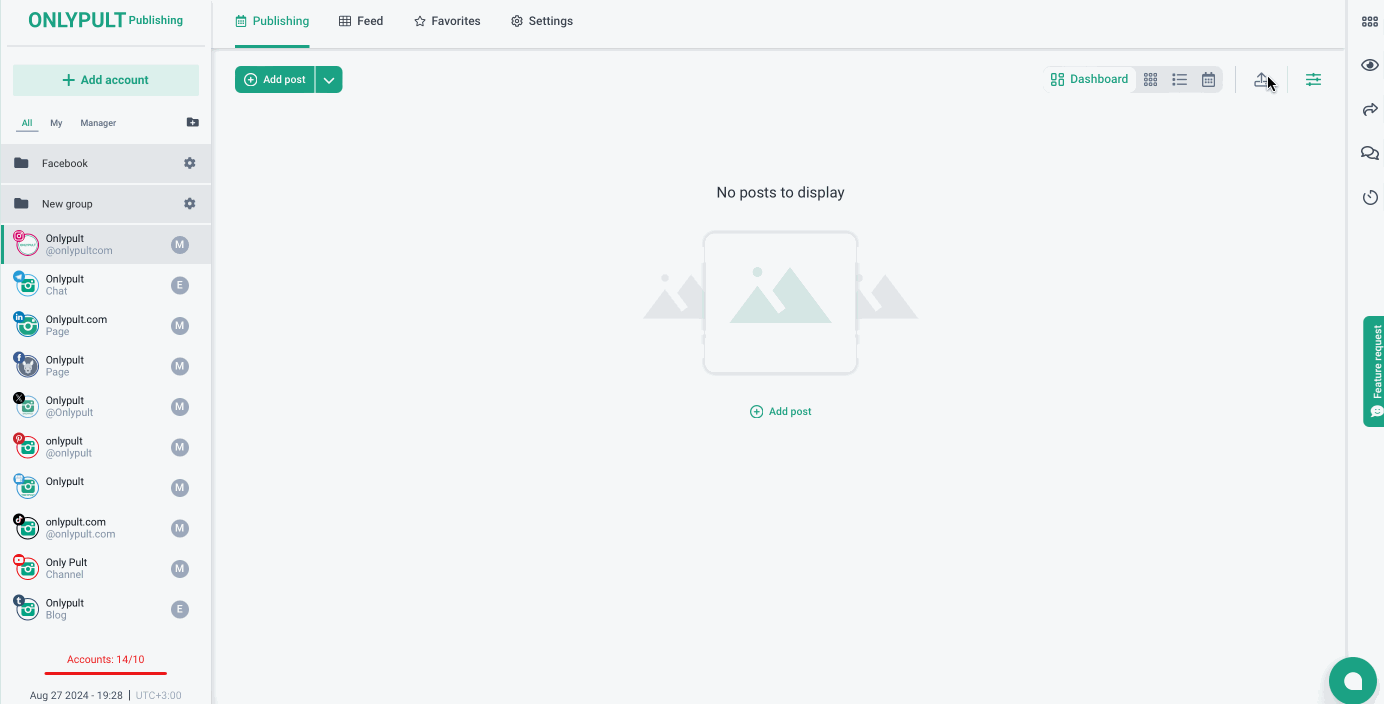Click Add post link below placeholder
Image resolution: width=1384 pixels, height=704 pixels.
781,412
